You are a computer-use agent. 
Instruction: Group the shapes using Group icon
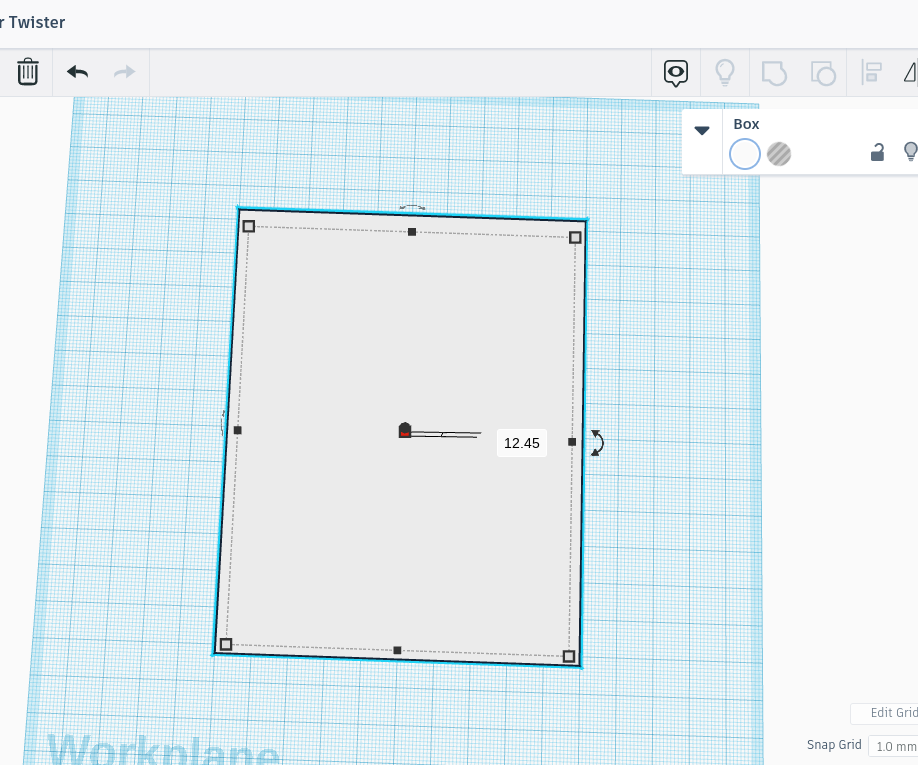point(774,72)
